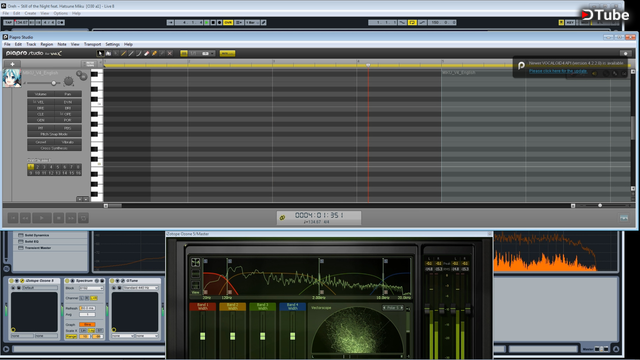Click the track pan knob
This screenshot has width=640, height=360.
69,82
